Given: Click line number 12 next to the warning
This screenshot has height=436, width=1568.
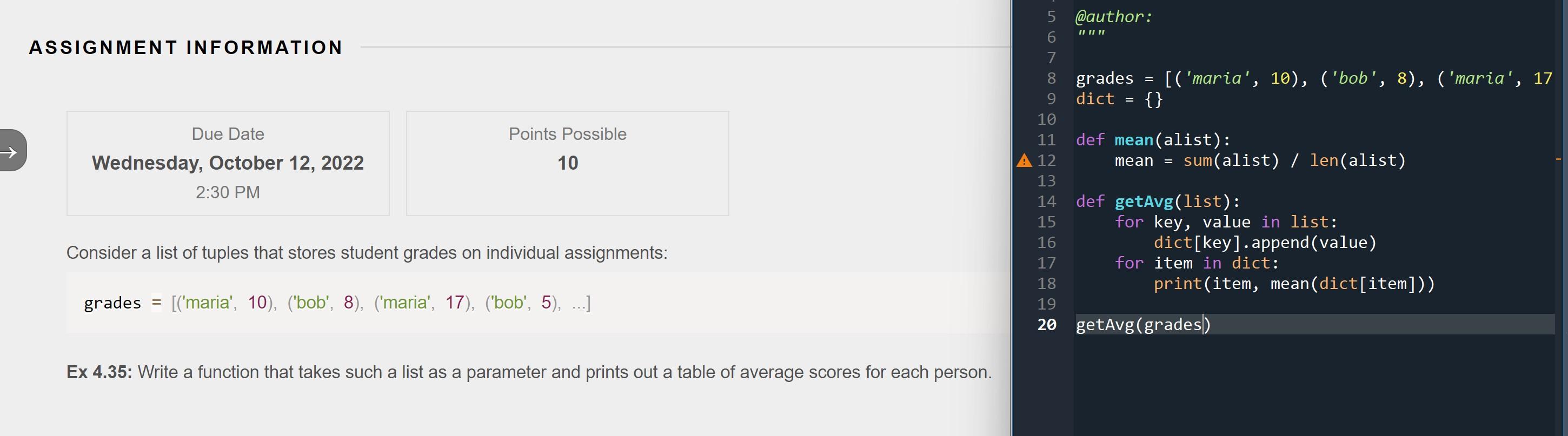Looking at the screenshot, I should (1046, 160).
